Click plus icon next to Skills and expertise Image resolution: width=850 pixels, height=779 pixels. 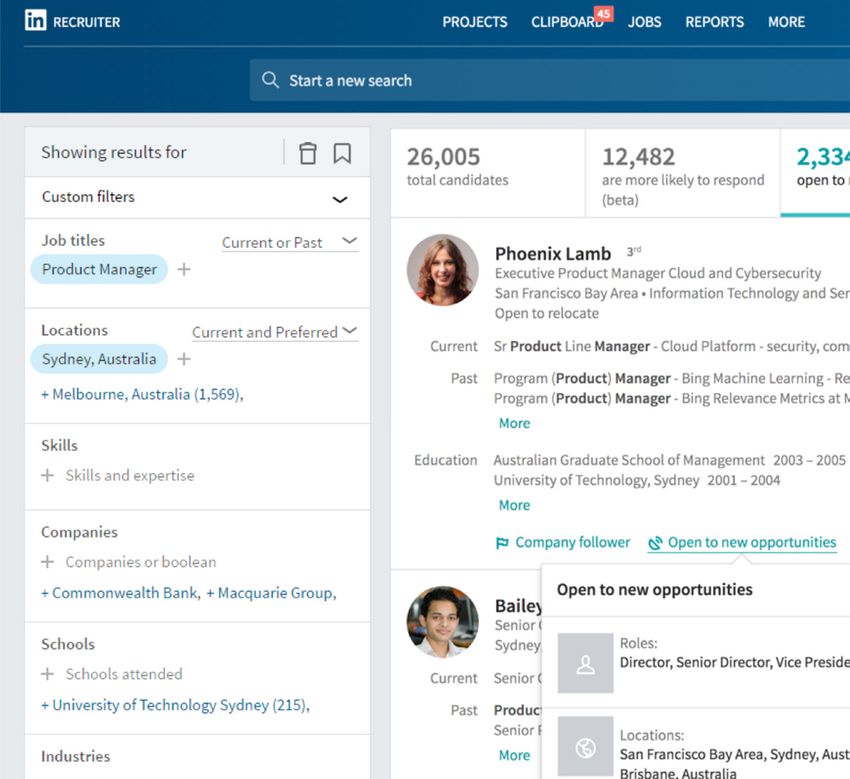(48, 475)
